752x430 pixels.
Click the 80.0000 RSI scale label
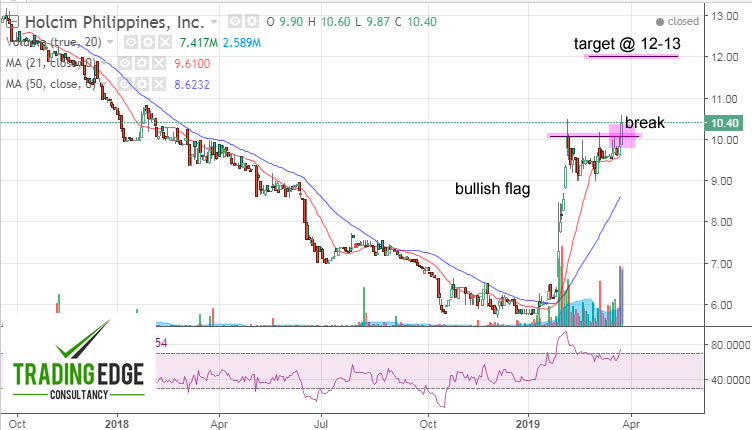pos(730,345)
